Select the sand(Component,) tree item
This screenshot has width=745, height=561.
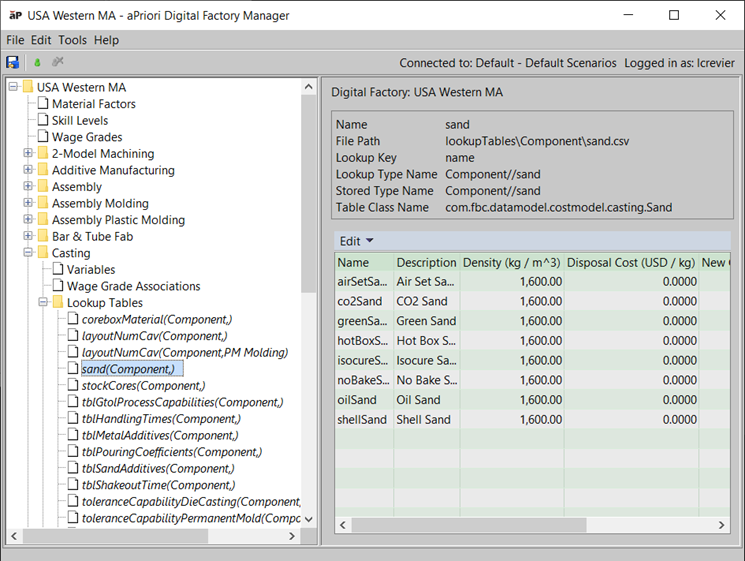point(132,369)
